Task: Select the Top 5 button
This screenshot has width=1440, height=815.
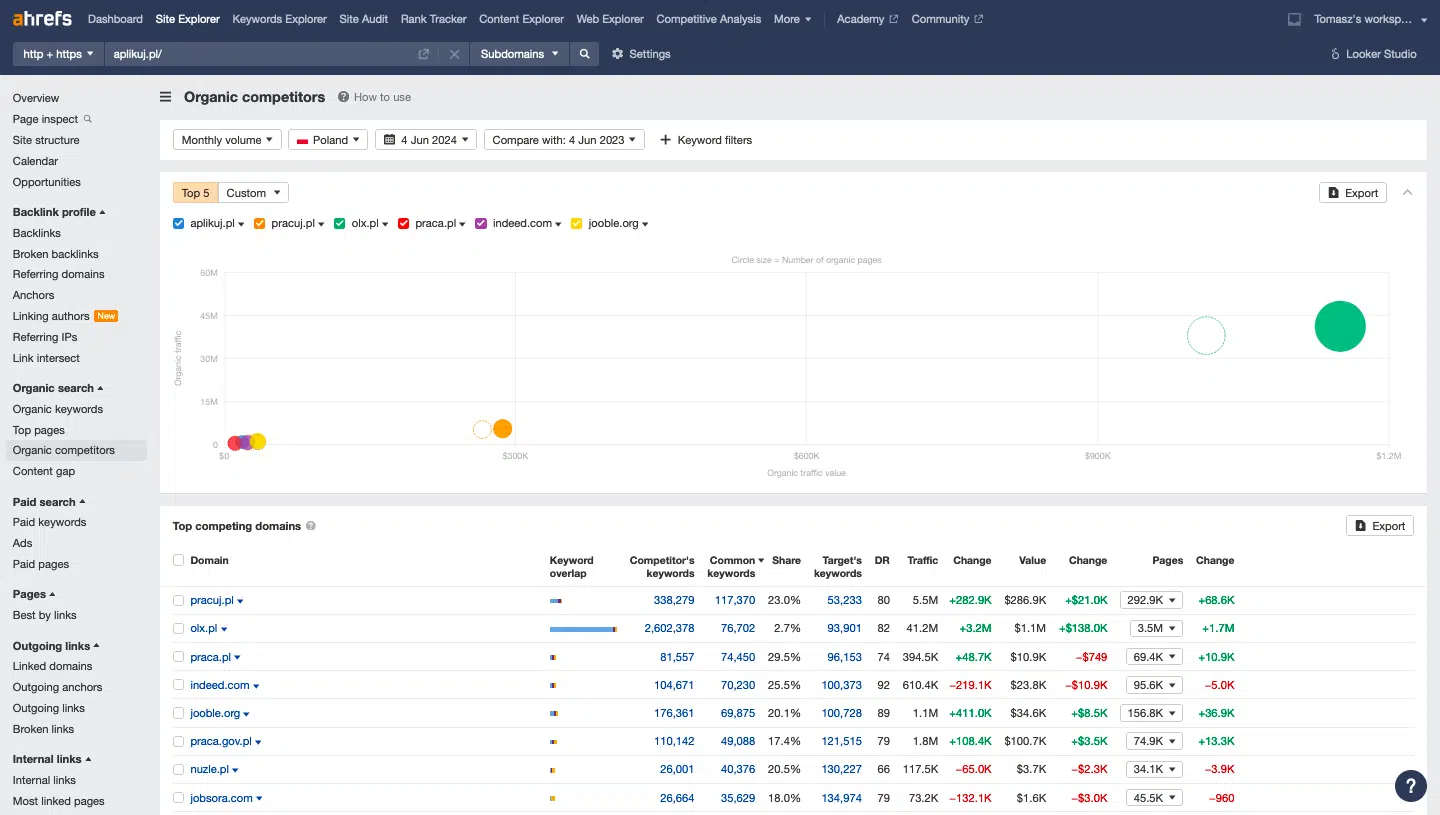Action: click(x=195, y=193)
